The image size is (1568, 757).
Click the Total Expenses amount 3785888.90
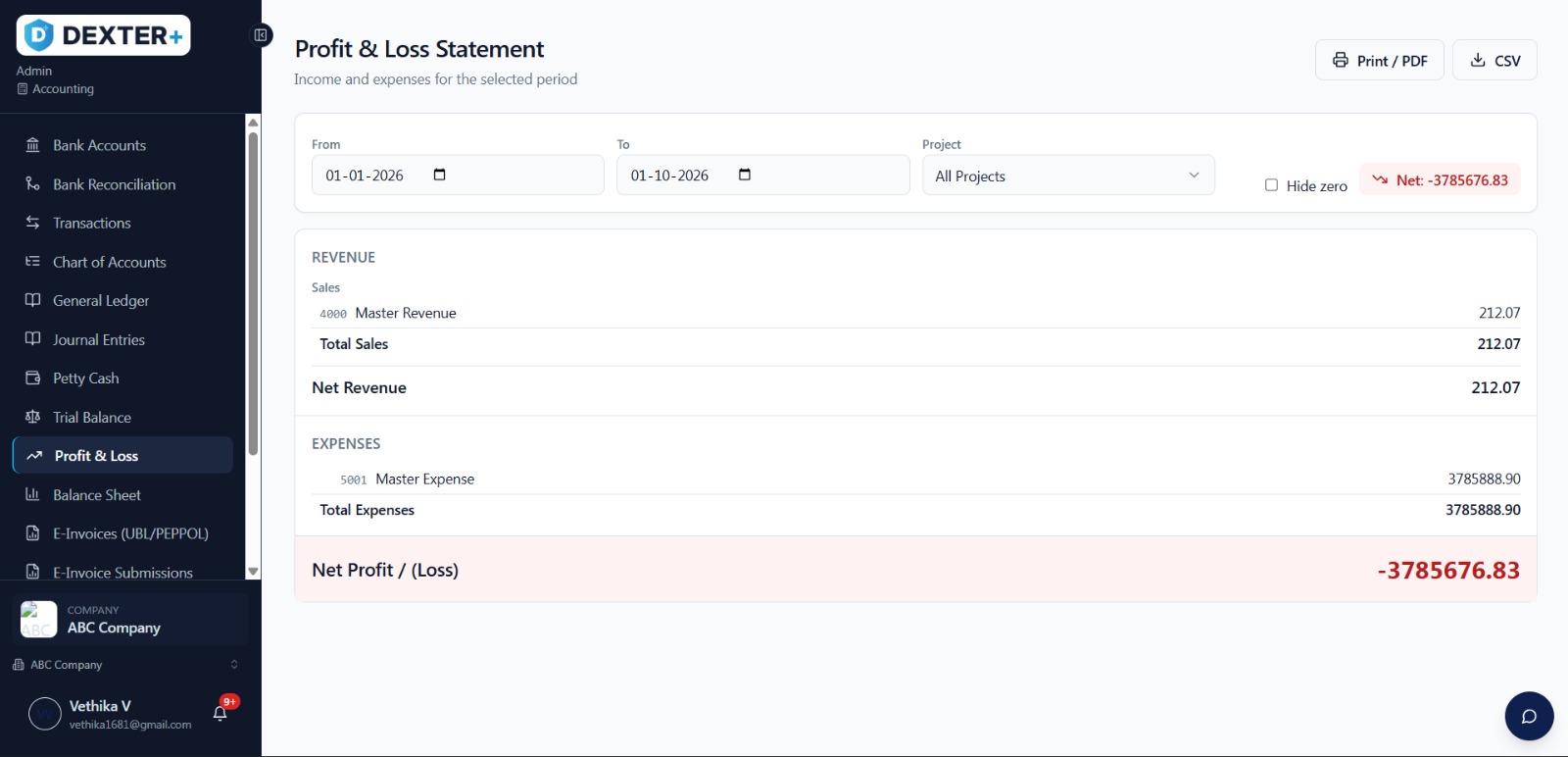1483,510
